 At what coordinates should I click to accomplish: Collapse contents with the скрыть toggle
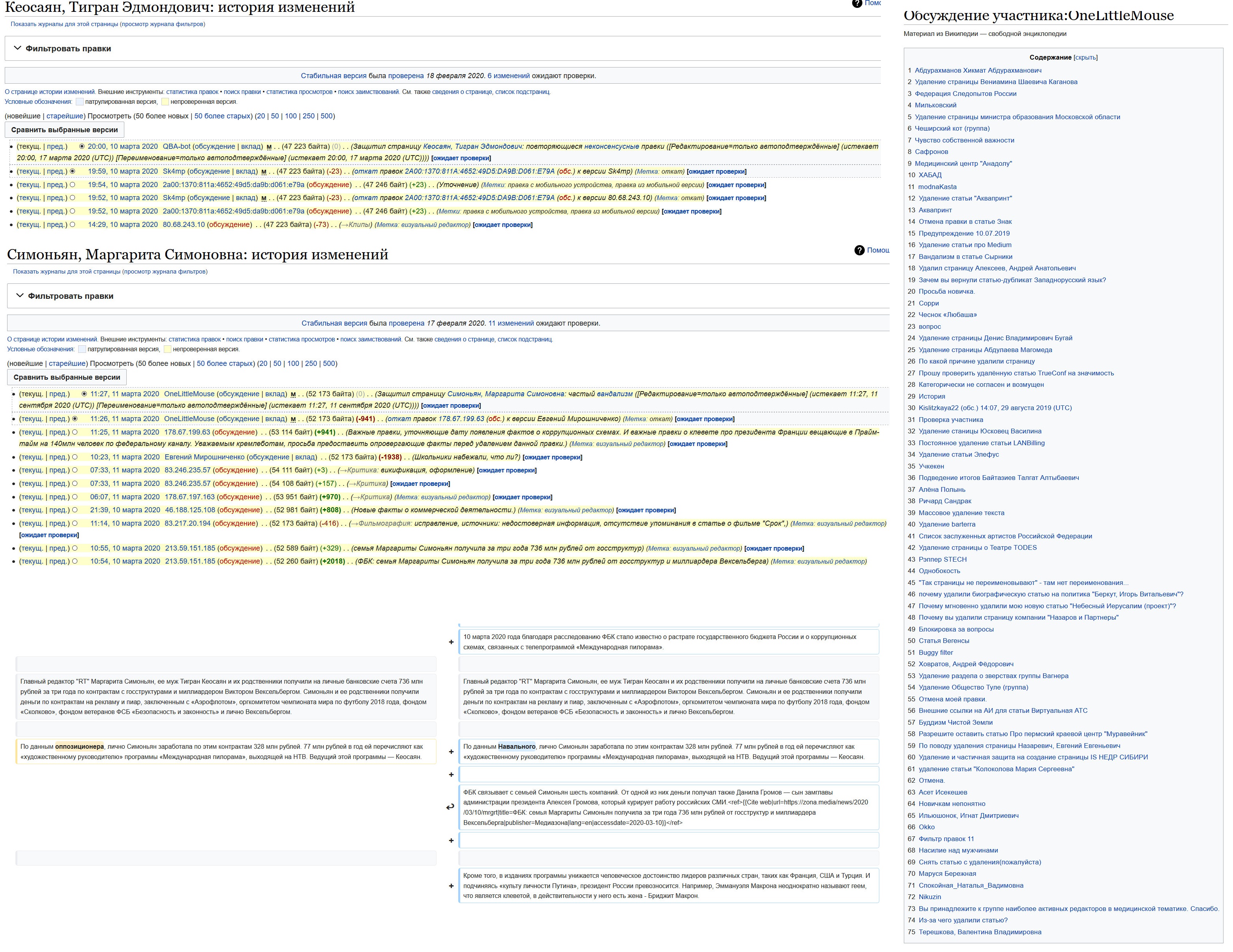coord(1085,58)
